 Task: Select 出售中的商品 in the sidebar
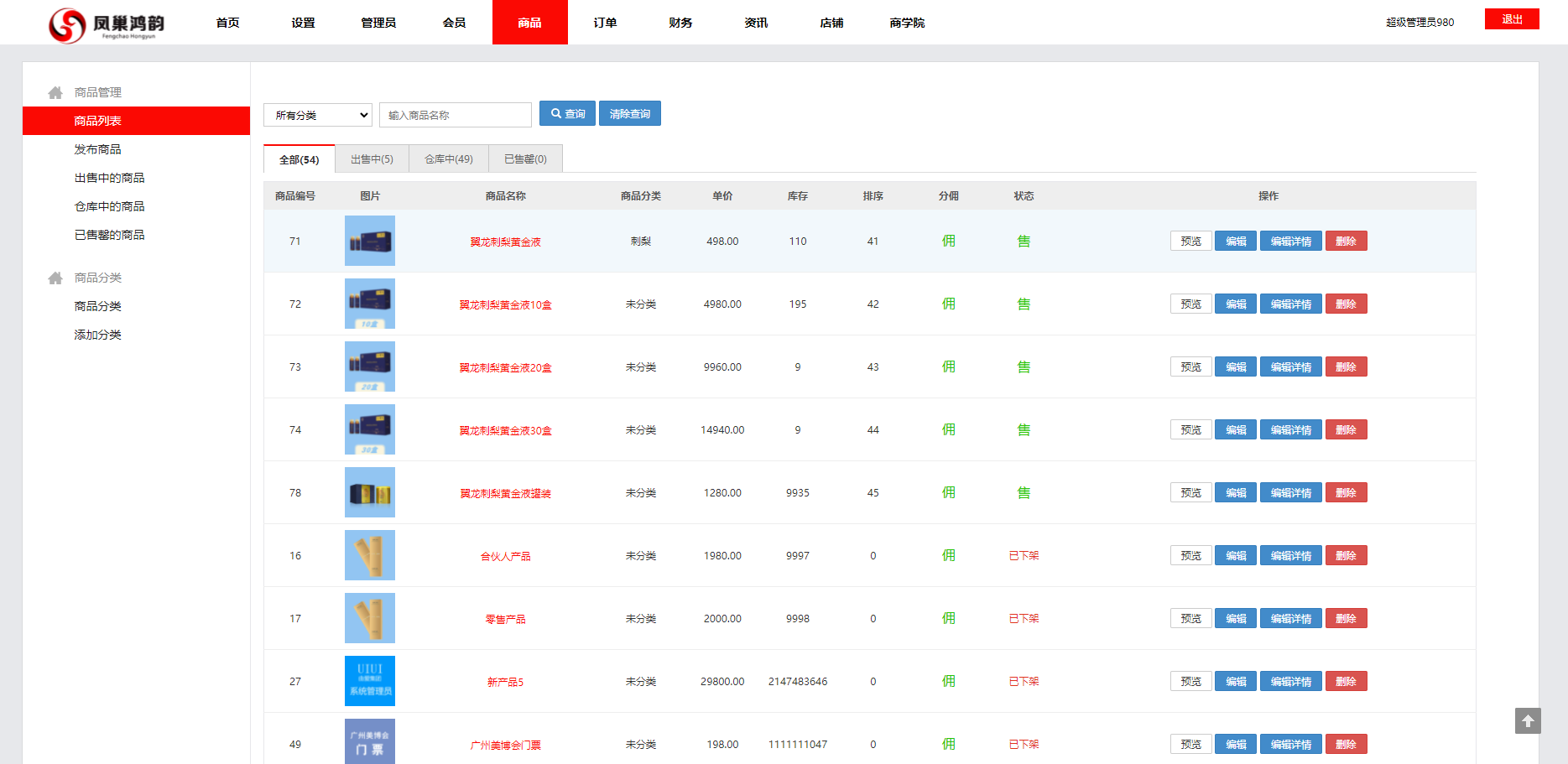click(x=109, y=178)
